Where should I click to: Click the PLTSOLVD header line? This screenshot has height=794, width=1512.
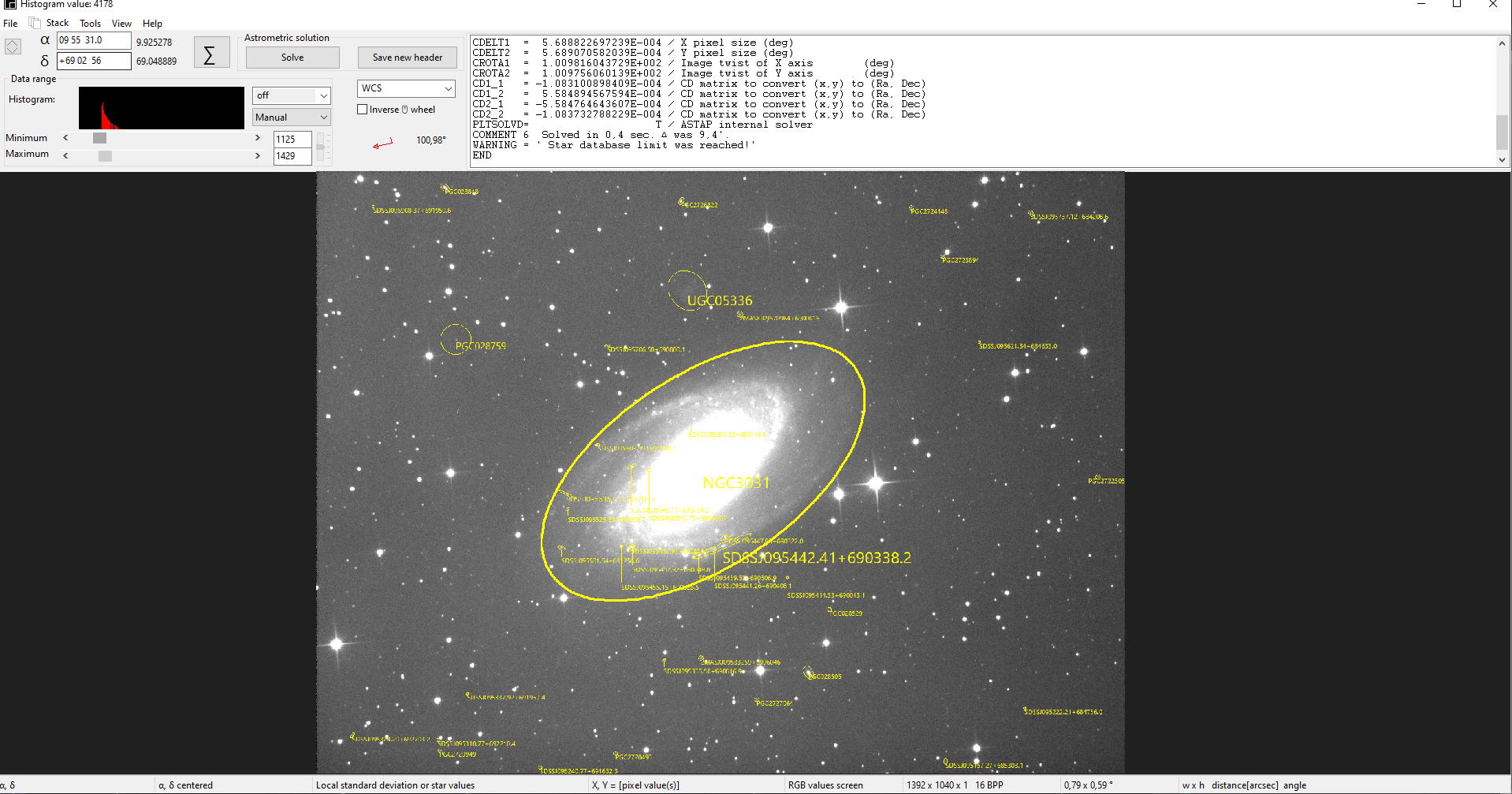[x=642, y=125]
